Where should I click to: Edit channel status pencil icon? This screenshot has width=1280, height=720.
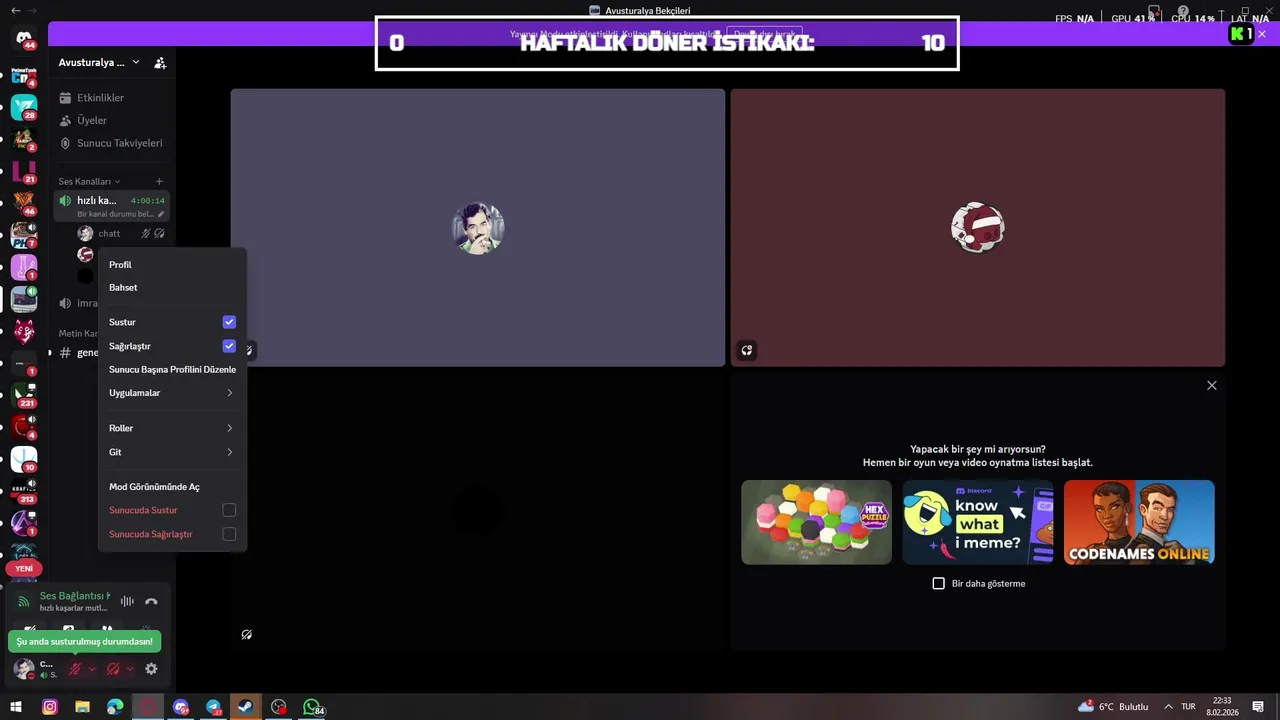click(161, 214)
